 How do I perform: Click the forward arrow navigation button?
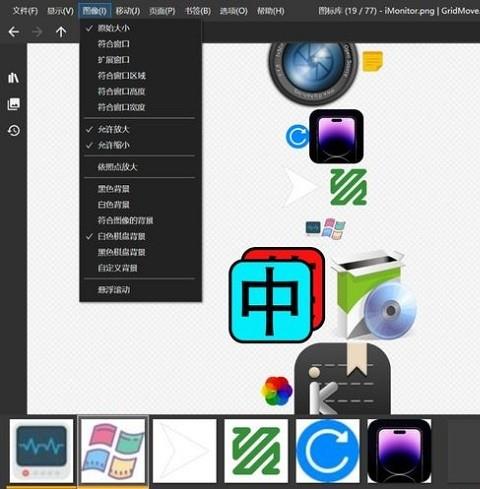pyautogui.click(x=37, y=32)
